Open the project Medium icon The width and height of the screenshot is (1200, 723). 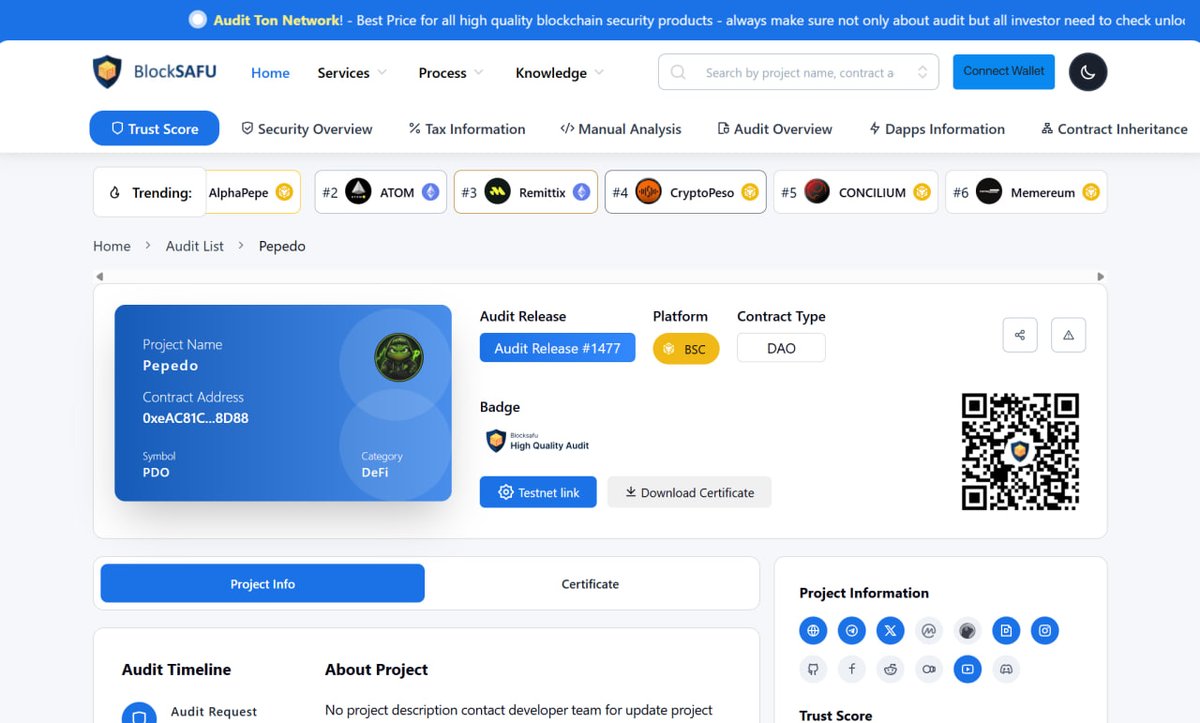click(929, 669)
